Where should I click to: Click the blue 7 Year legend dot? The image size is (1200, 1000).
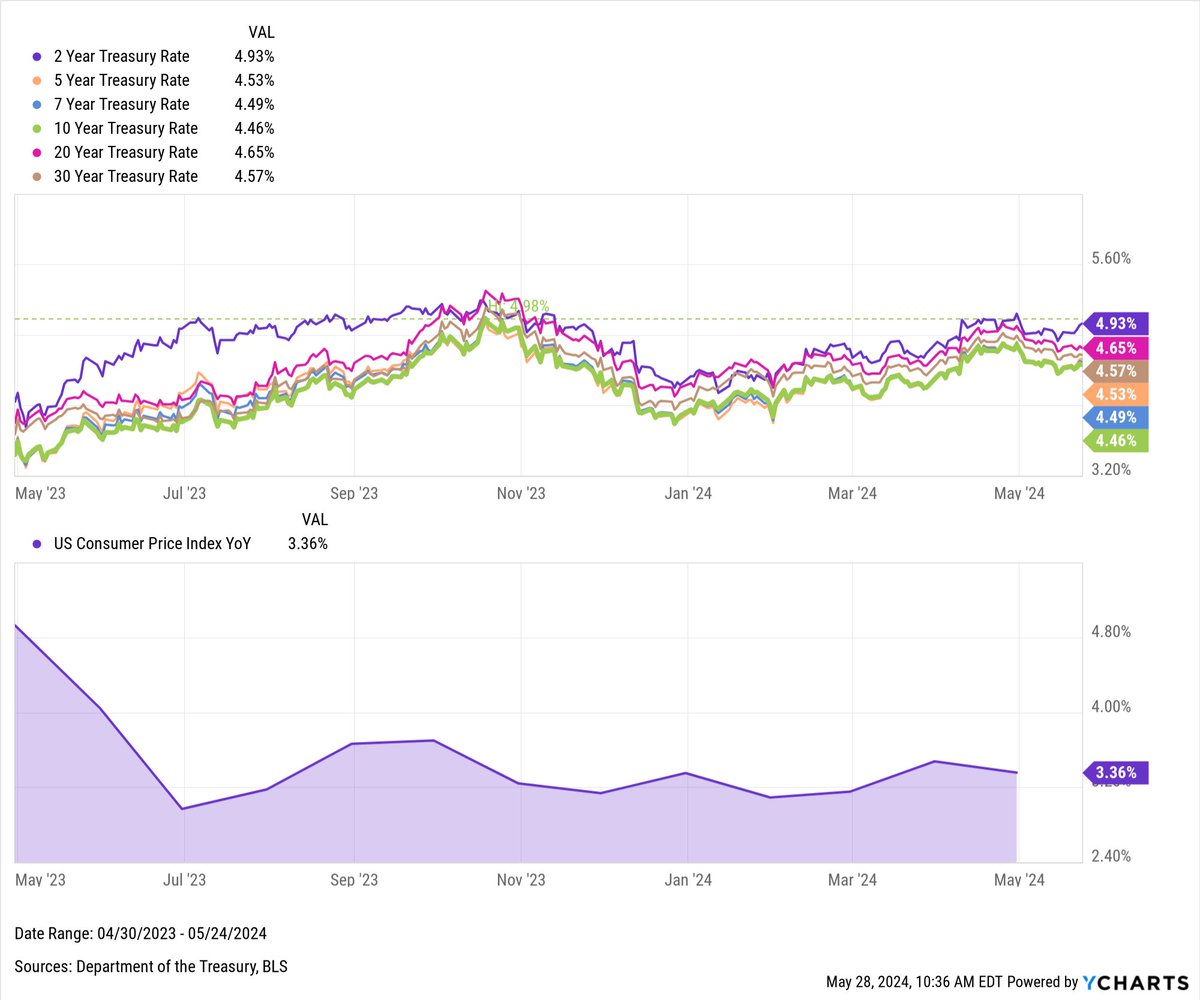pos(37,105)
